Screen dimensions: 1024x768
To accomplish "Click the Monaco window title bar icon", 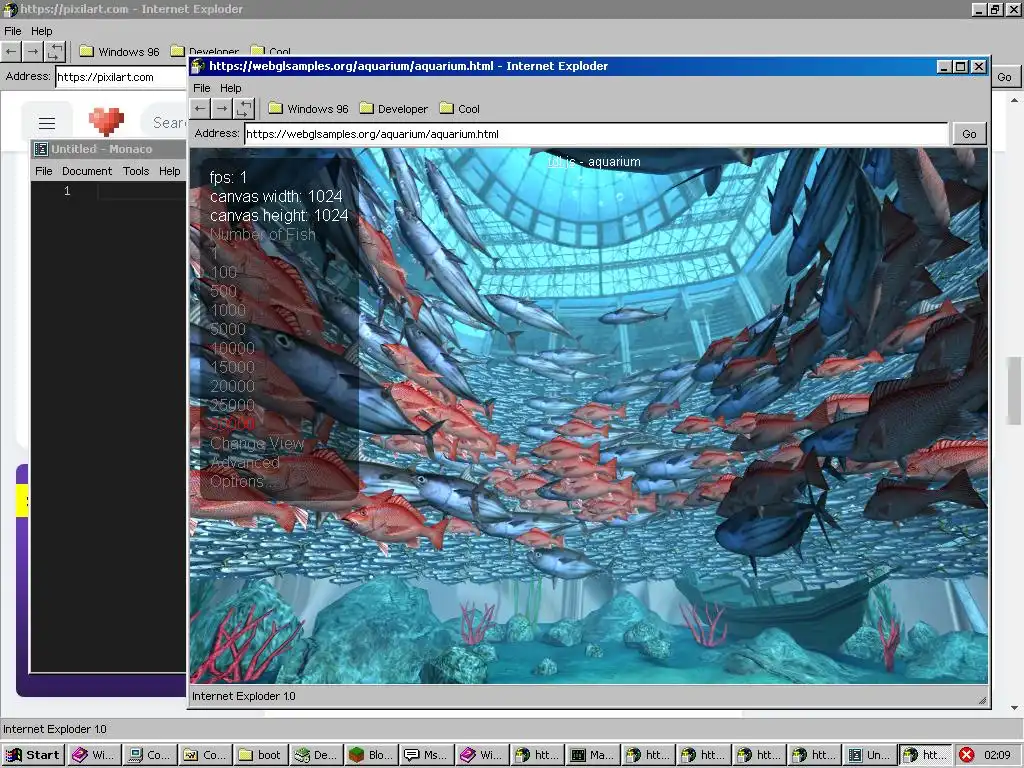I will pos(41,149).
